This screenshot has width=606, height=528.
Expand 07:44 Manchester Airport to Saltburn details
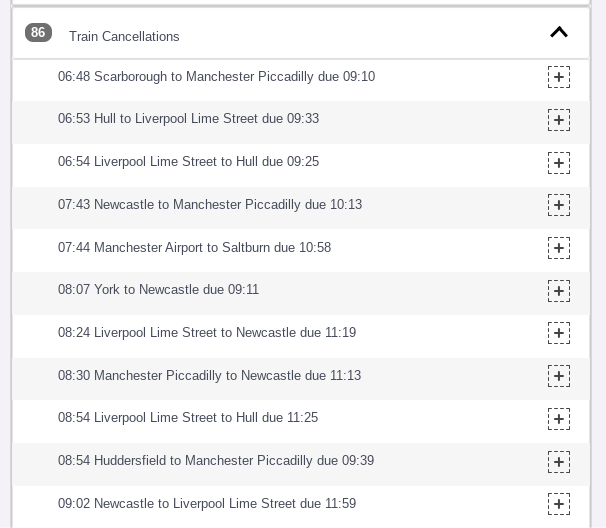(x=559, y=248)
